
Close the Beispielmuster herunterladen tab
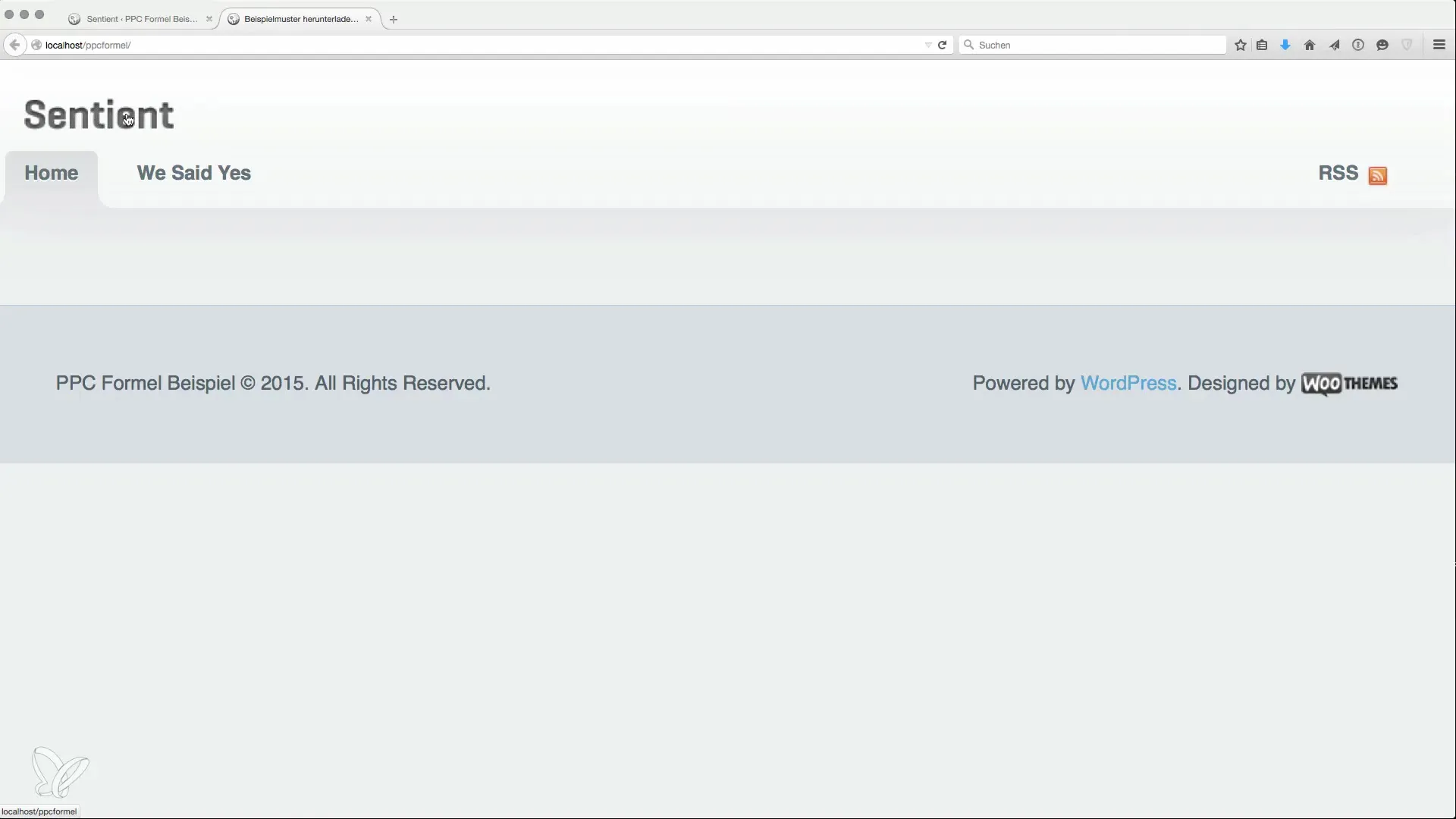(x=369, y=19)
